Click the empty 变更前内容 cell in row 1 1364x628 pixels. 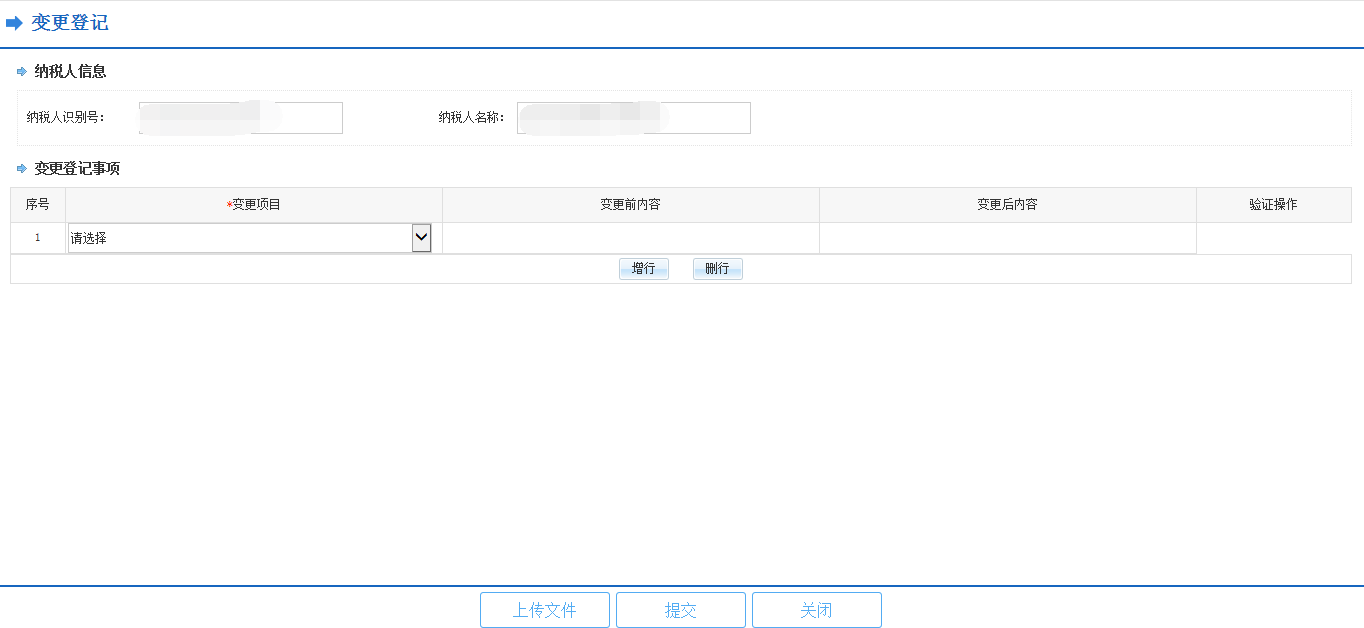click(x=629, y=237)
